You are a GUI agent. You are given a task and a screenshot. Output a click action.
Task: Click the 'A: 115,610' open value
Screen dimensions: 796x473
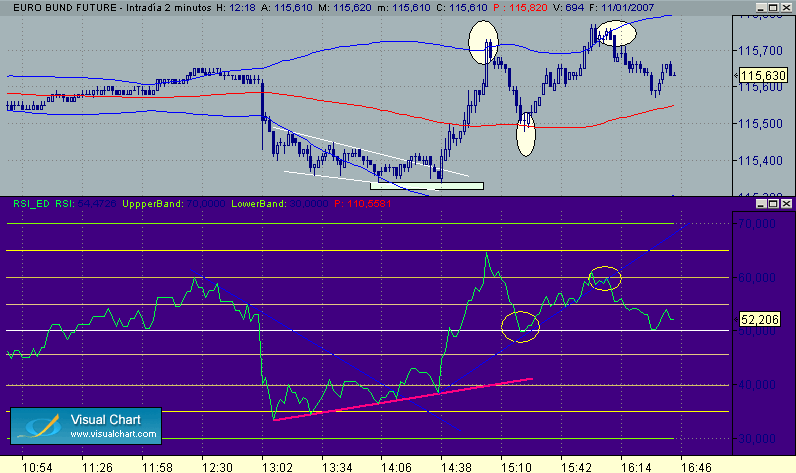pyautogui.click(x=286, y=8)
